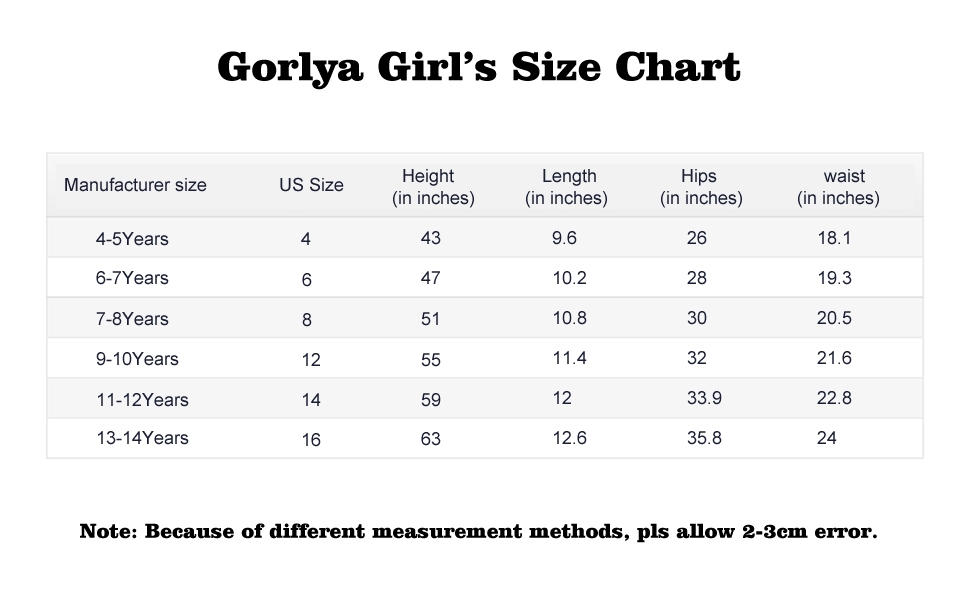Select the hips value 33.9
Image resolution: width=970 pixels, height=600 pixels.
coord(704,398)
